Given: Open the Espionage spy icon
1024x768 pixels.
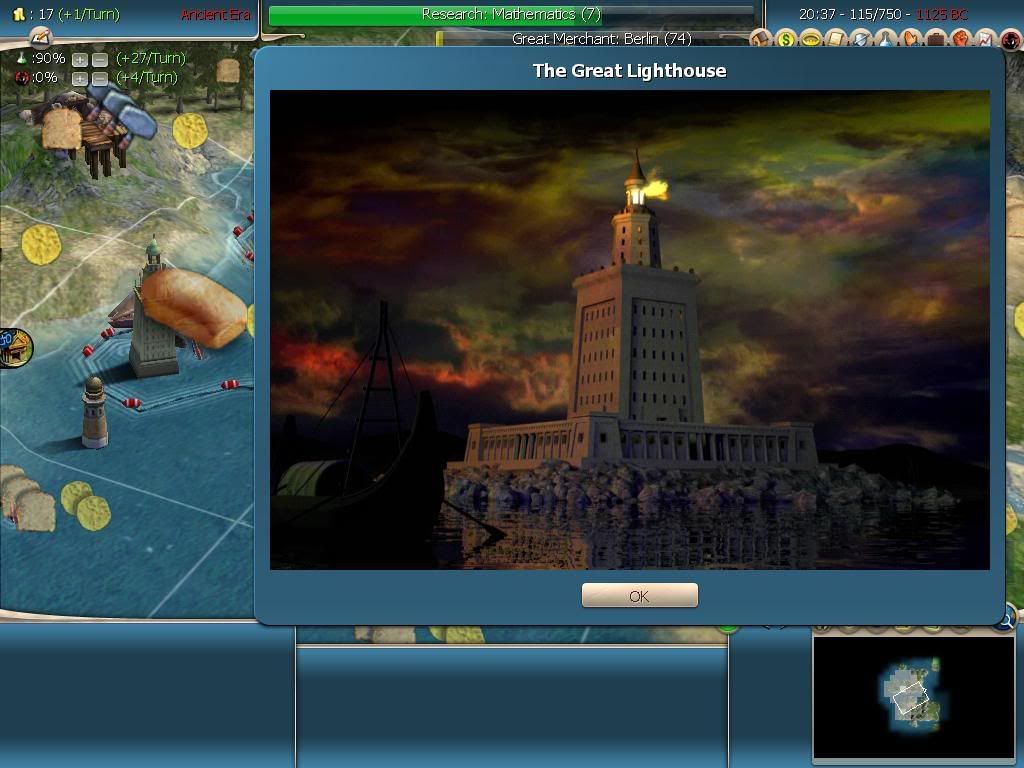Looking at the screenshot, I should click(x=1011, y=39).
